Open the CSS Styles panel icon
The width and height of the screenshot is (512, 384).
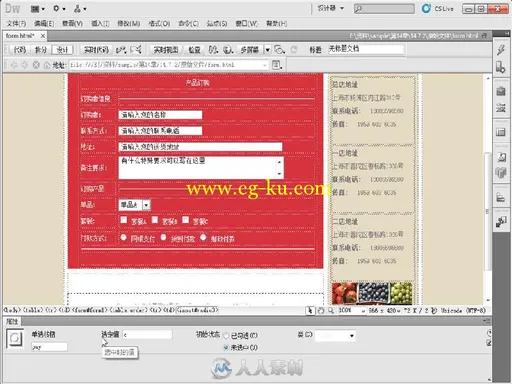click(501, 108)
